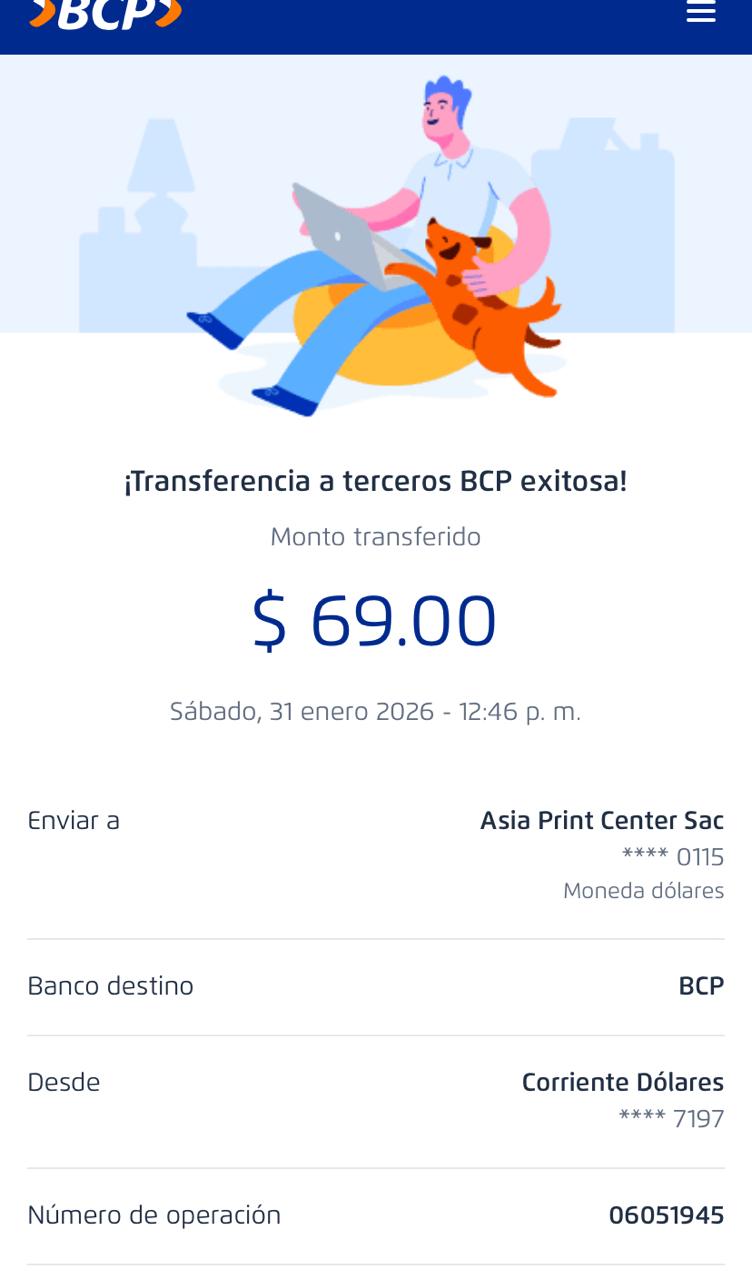Image resolution: width=752 pixels, height=1280 pixels.
Task: Click the orange dog illustration
Action: (x=488, y=300)
